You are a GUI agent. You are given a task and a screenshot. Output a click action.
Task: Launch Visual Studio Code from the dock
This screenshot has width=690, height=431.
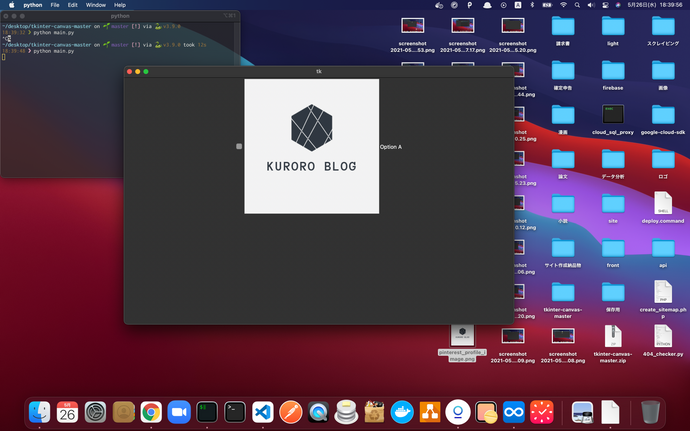263,413
